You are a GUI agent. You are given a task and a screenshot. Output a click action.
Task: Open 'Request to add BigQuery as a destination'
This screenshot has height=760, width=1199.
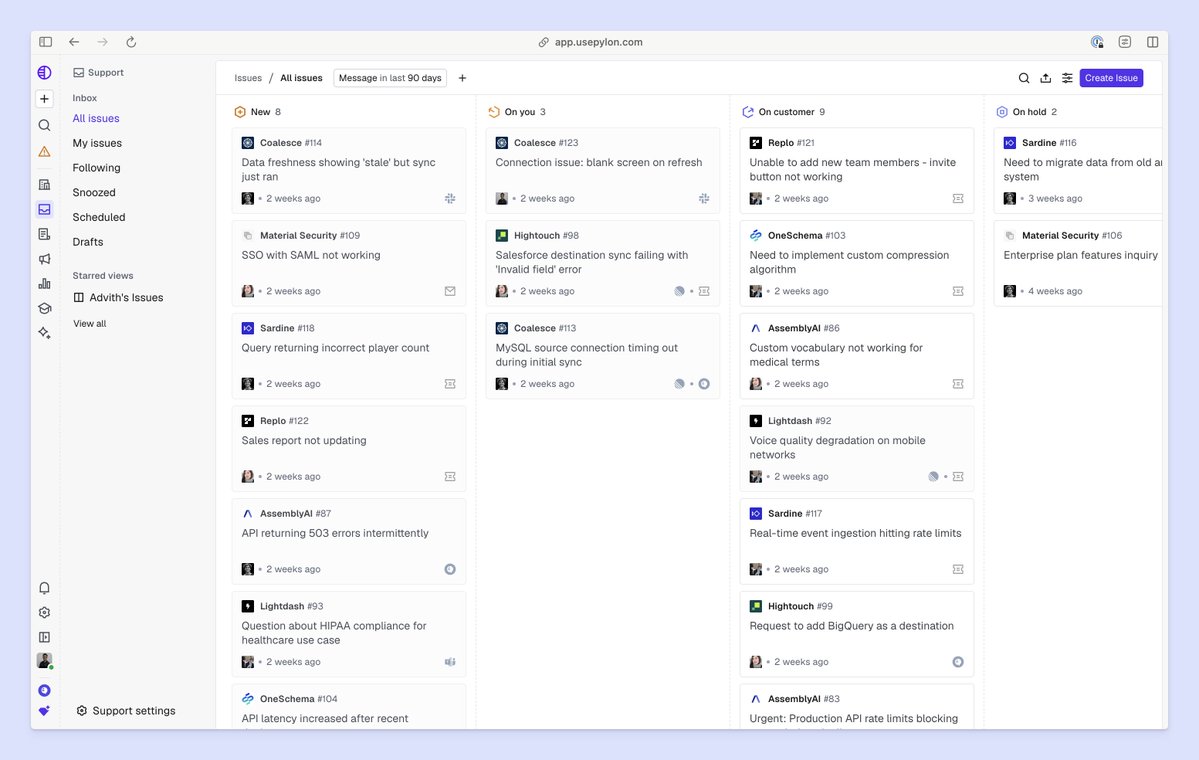pyautogui.click(x=856, y=634)
